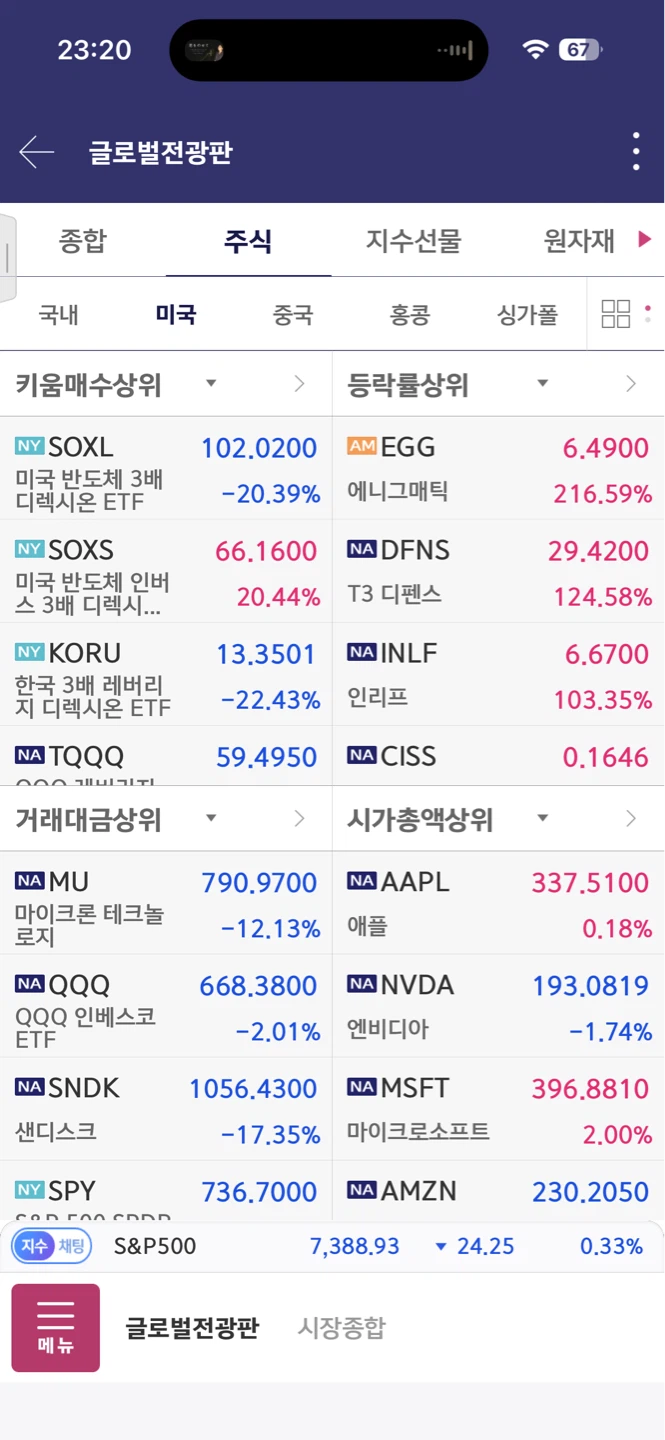
Task: Open the 시장종합 link
Action: 341,1328
